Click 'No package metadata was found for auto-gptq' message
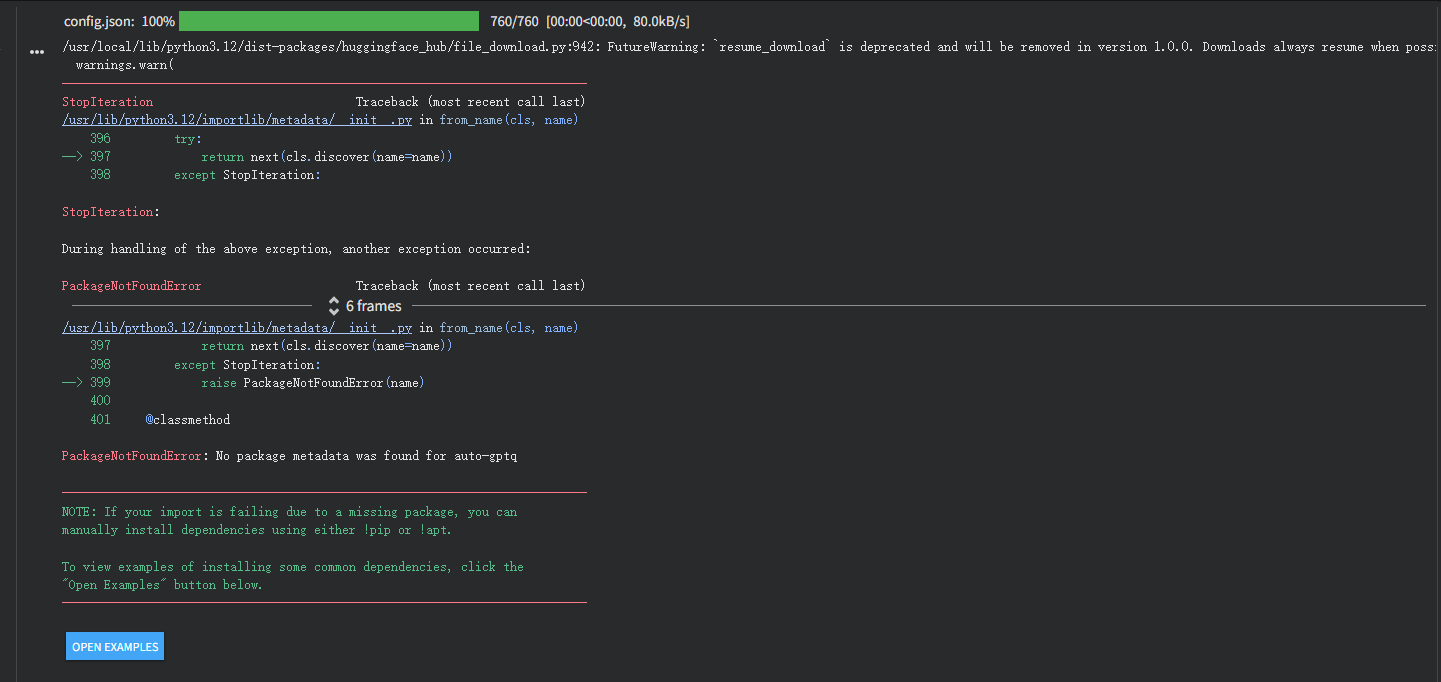This screenshot has width=1441, height=682. coord(367,456)
